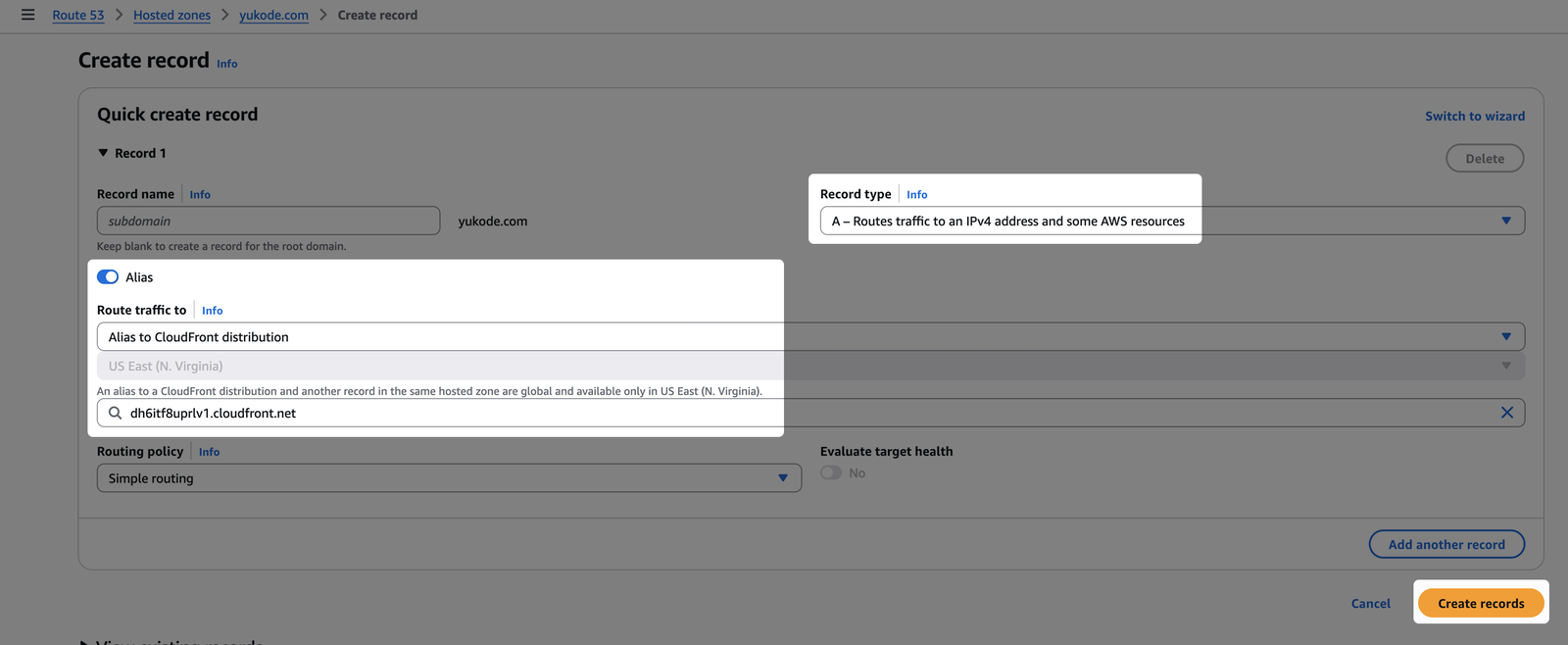1568x645 pixels.
Task: Open the US East (N. Virginia) region dropdown
Action: pos(810,366)
